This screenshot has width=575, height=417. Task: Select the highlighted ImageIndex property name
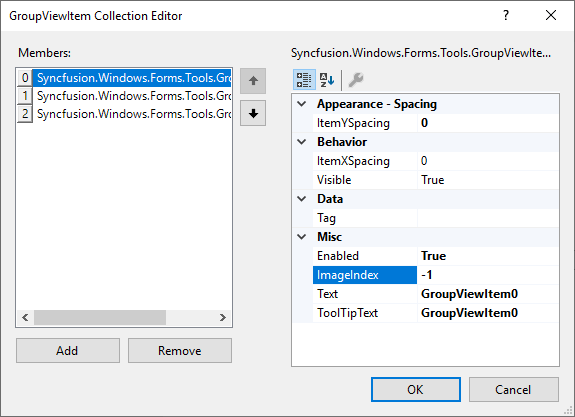point(365,275)
